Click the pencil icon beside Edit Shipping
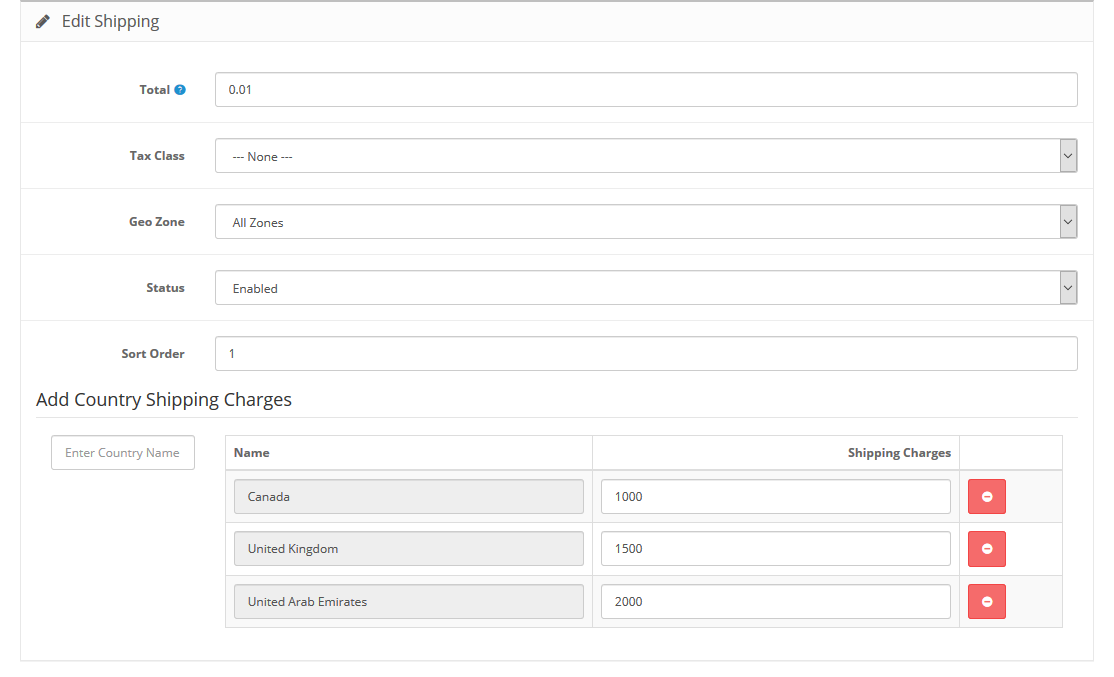 [43, 22]
